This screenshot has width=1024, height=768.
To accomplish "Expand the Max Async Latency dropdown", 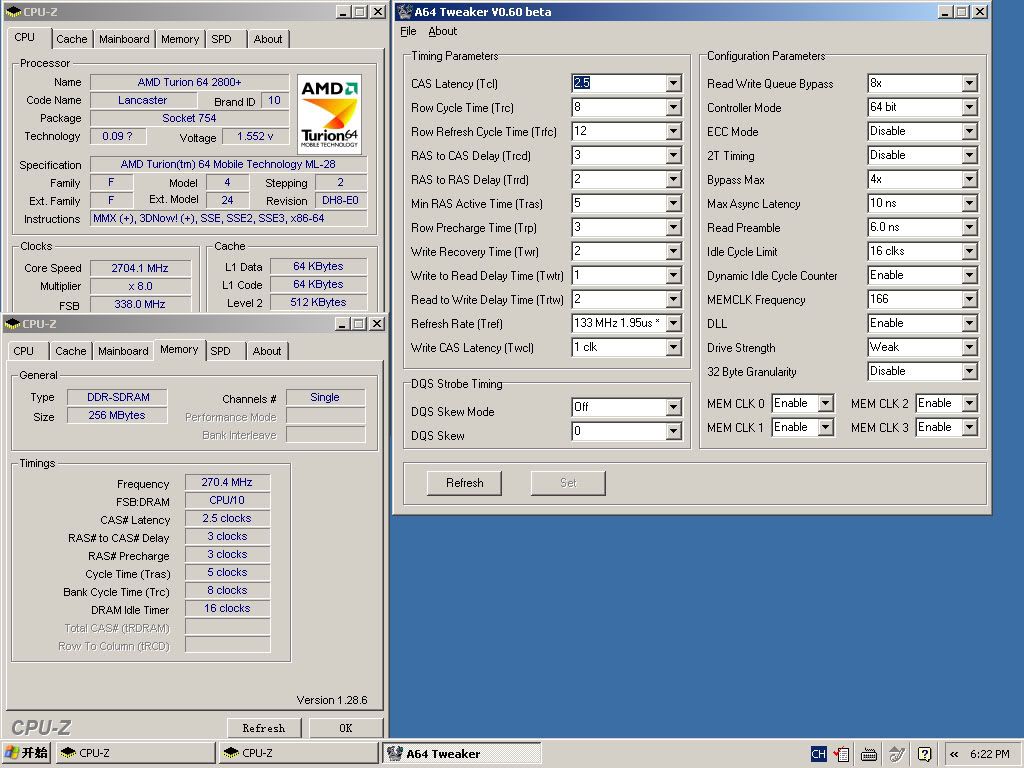I will click(x=969, y=203).
